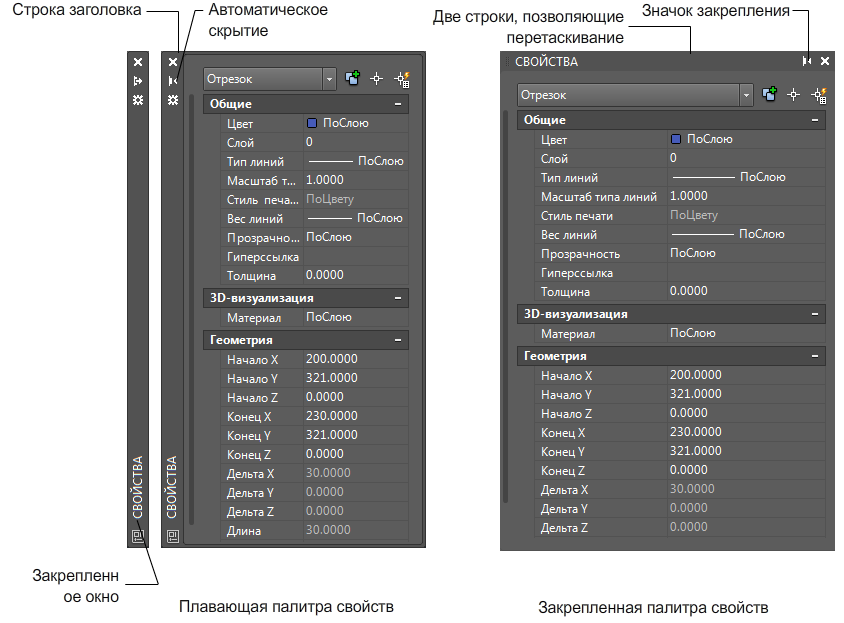Click Select Objects crosshair in docked palette
844x623 pixels.
793,95
